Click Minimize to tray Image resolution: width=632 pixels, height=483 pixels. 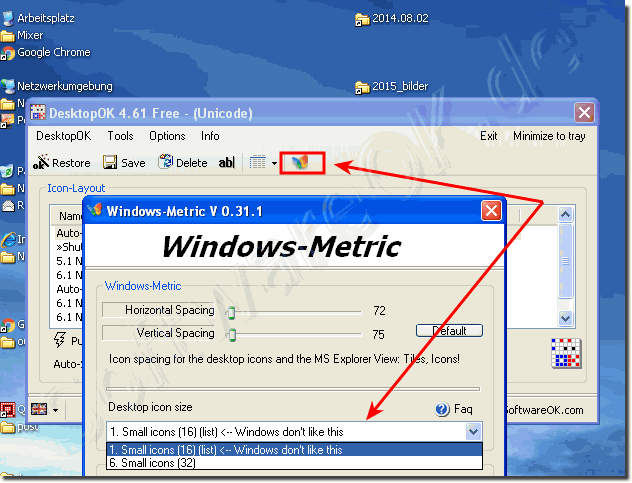549,136
